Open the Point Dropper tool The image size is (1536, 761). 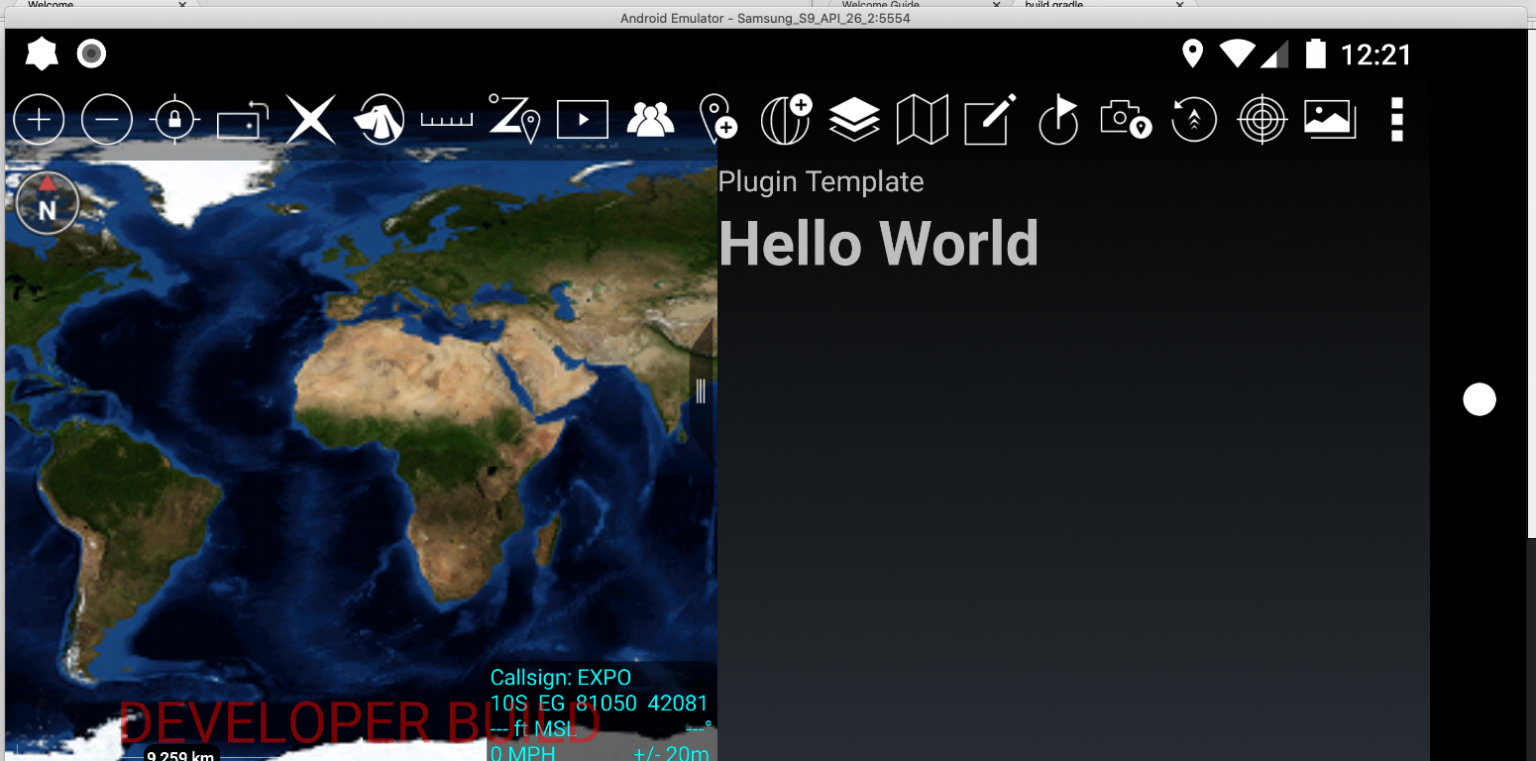[x=719, y=119]
